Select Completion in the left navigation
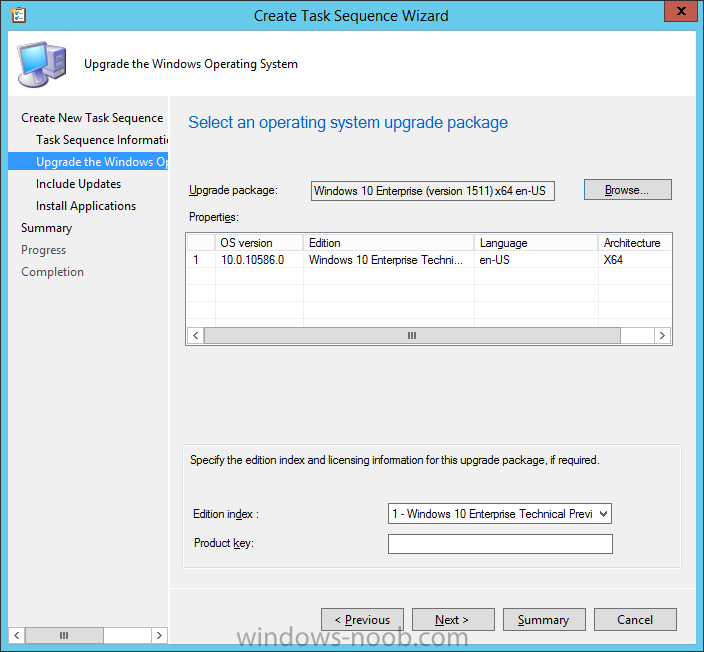This screenshot has height=652, width=704. coord(52,272)
